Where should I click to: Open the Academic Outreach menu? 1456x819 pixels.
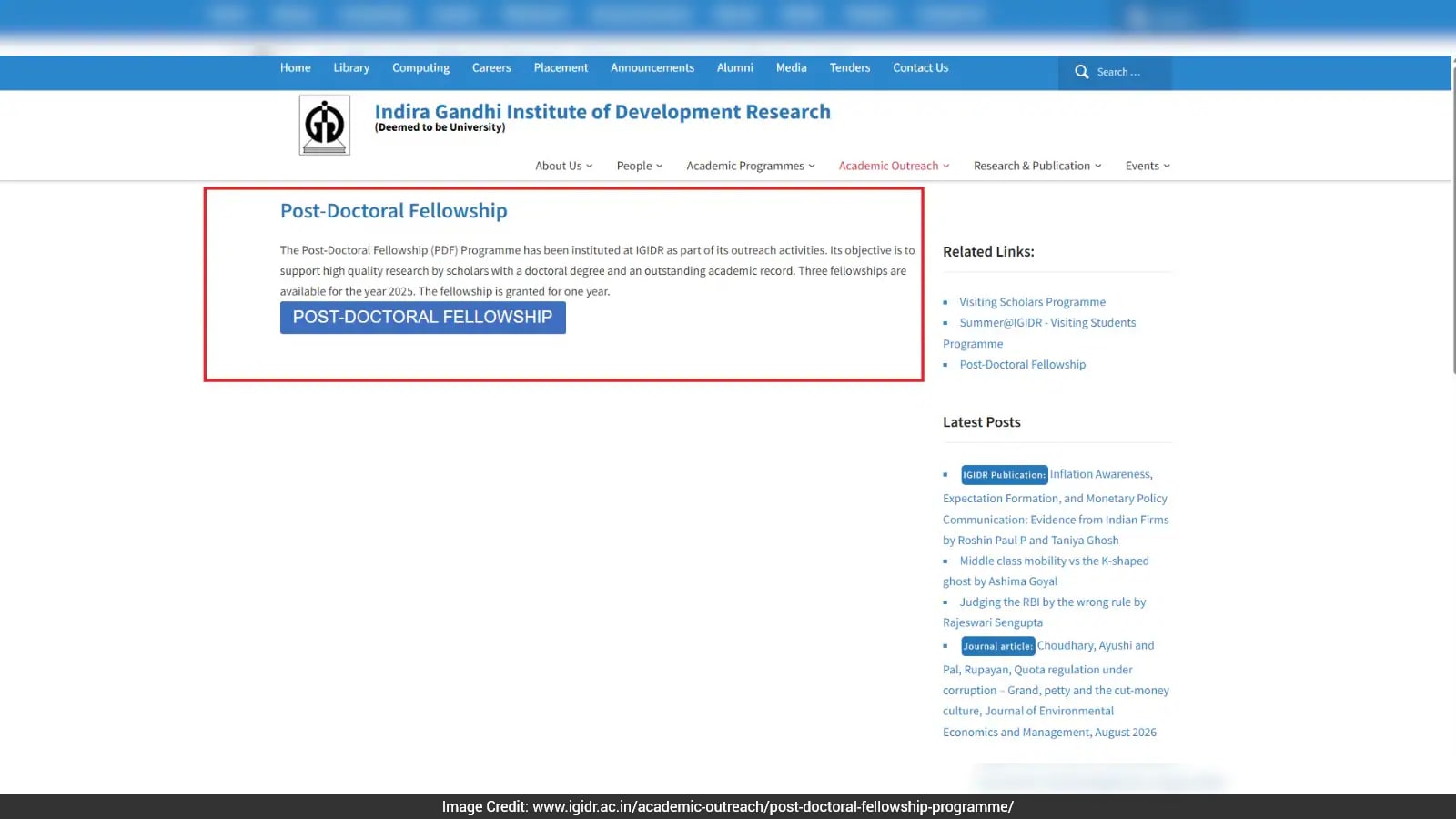894,166
